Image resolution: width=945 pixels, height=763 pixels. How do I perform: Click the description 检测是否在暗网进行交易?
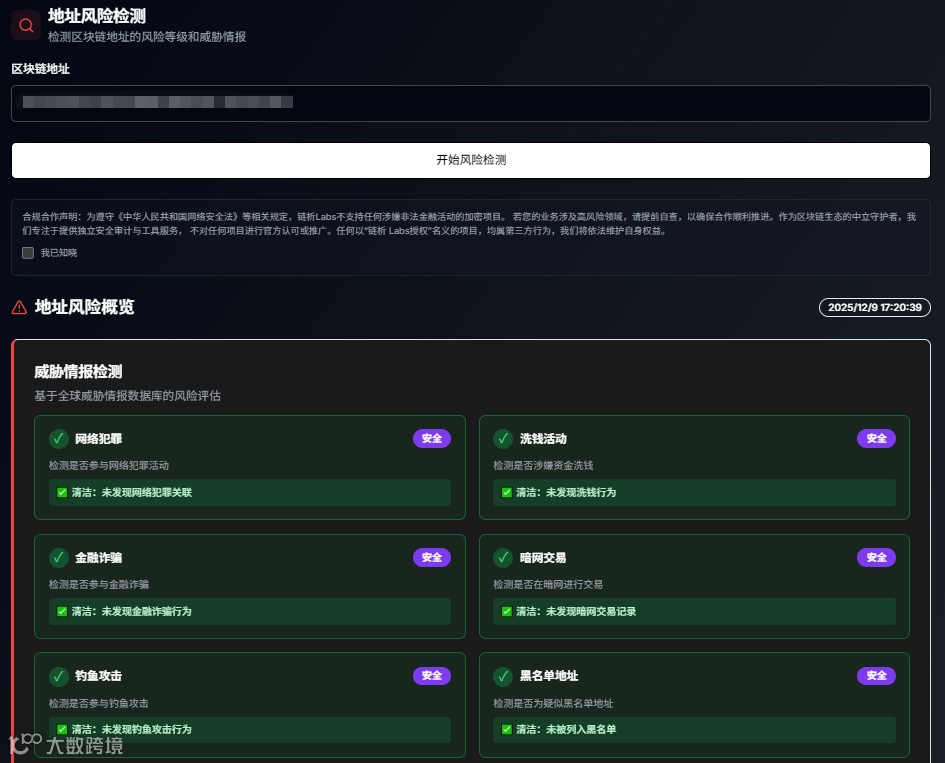click(548, 584)
